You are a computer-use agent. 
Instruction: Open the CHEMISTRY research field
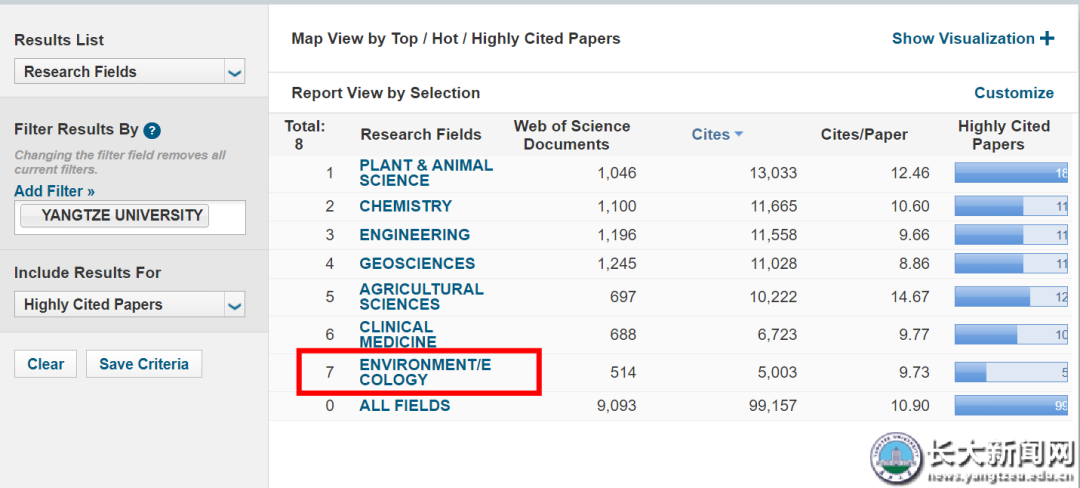pyautogui.click(x=405, y=206)
